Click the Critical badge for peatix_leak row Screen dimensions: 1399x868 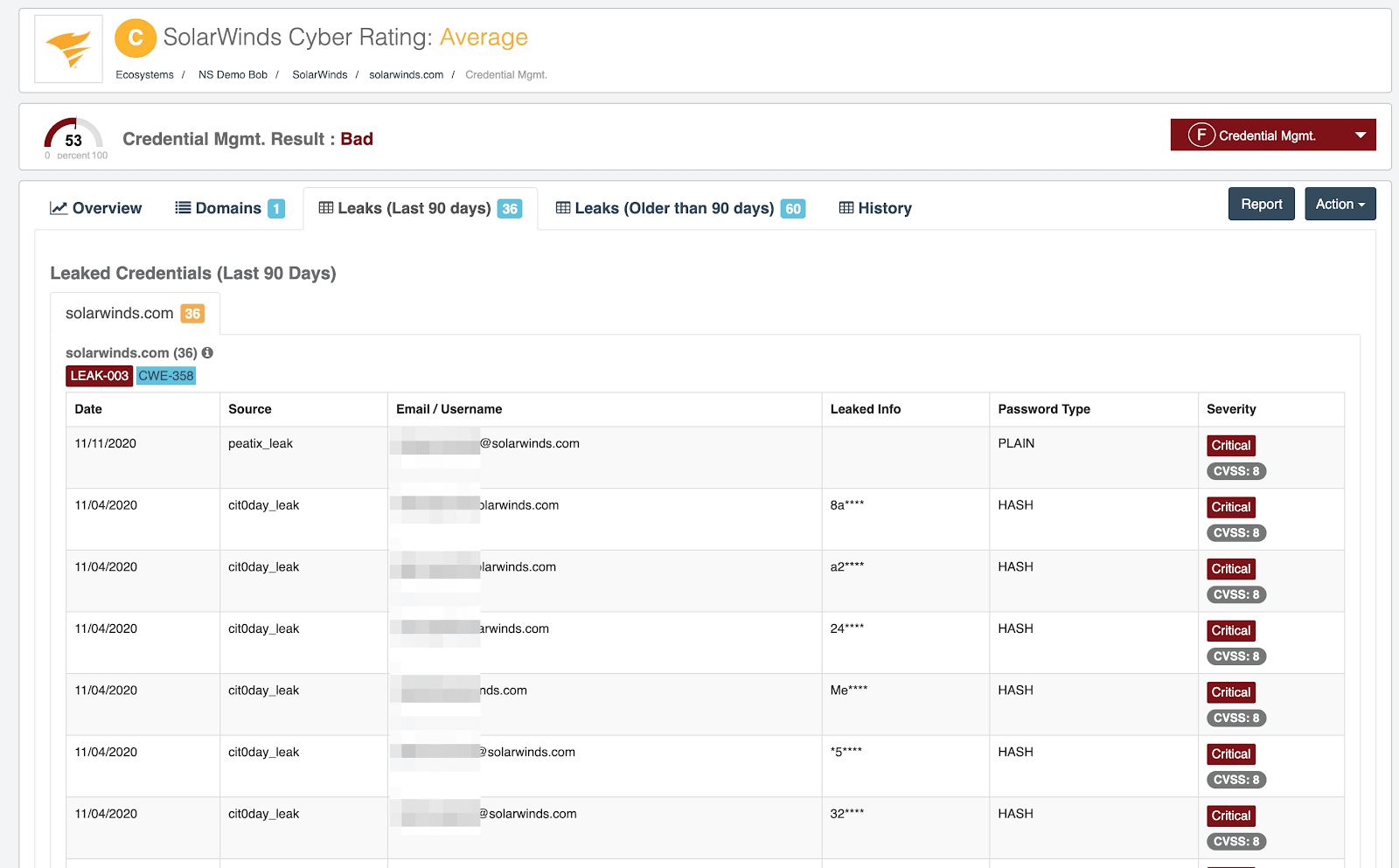tap(1230, 446)
